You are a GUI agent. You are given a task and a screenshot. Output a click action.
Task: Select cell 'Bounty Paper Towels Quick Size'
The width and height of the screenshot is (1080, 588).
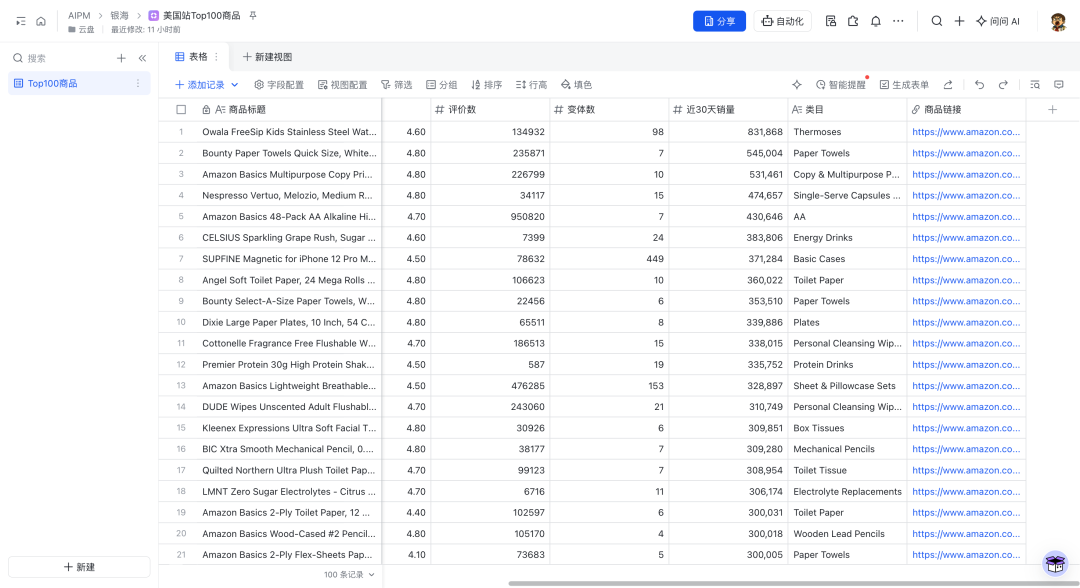click(x=289, y=153)
